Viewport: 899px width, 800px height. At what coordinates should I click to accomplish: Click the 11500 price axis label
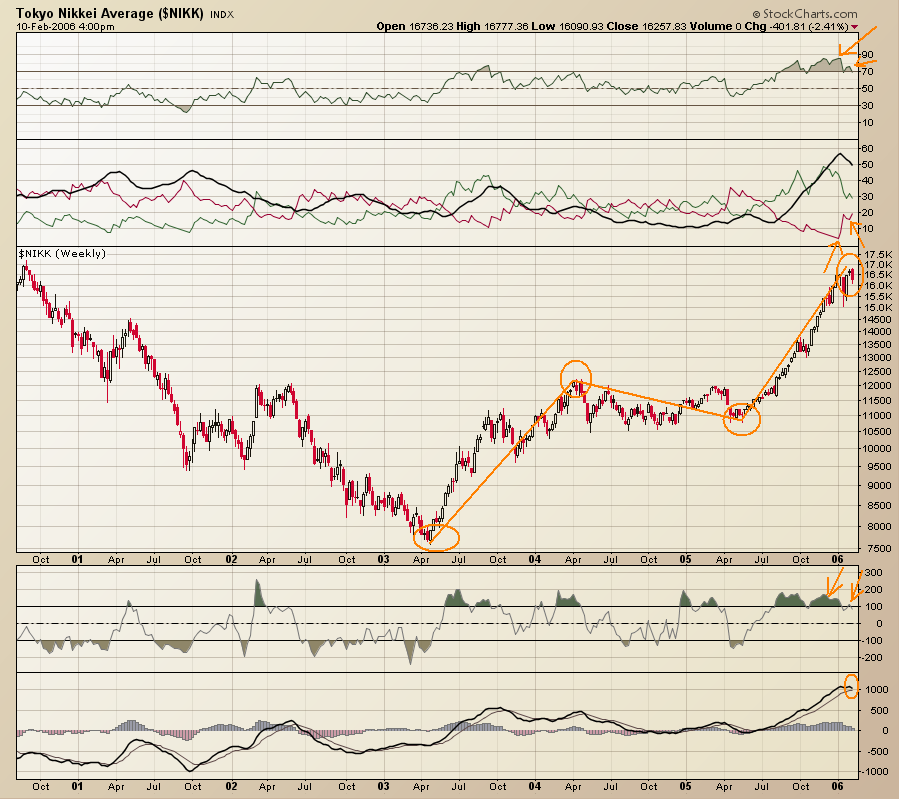pyautogui.click(x=878, y=400)
